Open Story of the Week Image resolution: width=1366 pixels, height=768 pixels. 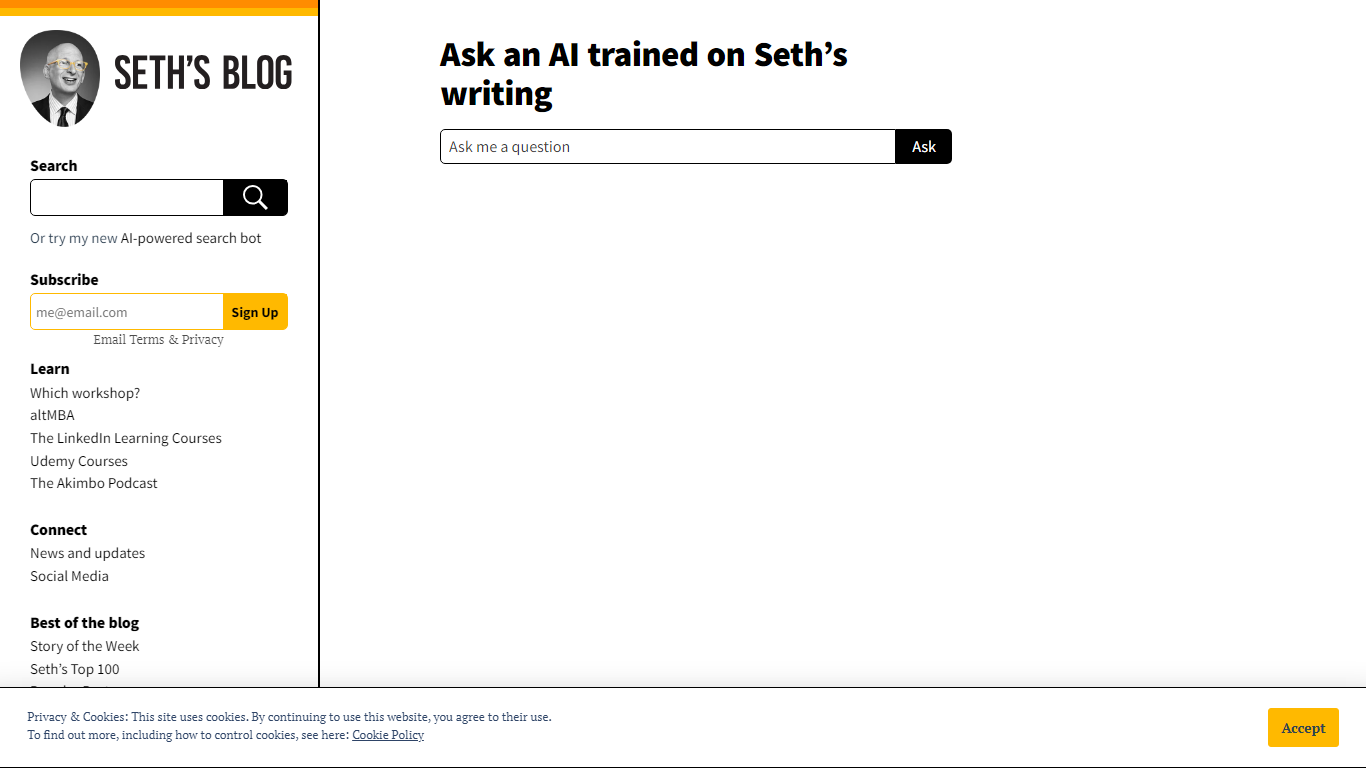pyautogui.click(x=85, y=646)
